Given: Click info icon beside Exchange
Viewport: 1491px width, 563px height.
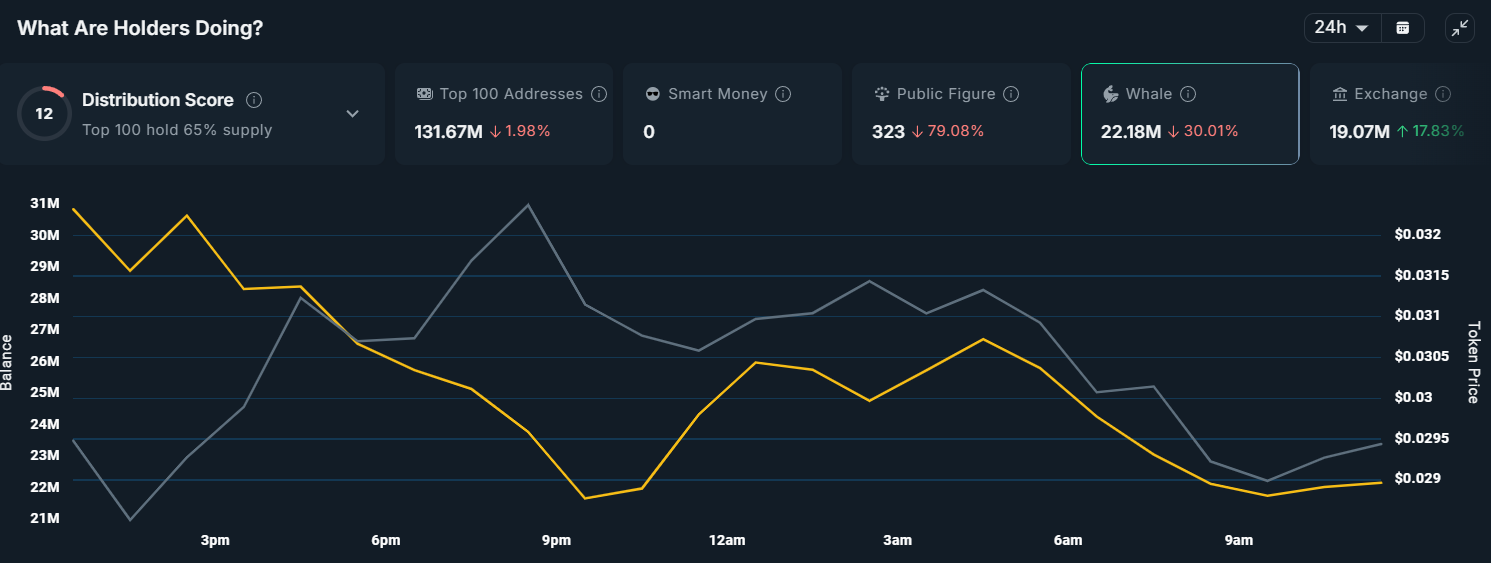Looking at the screenshot, I should (x=1443, y=94).
